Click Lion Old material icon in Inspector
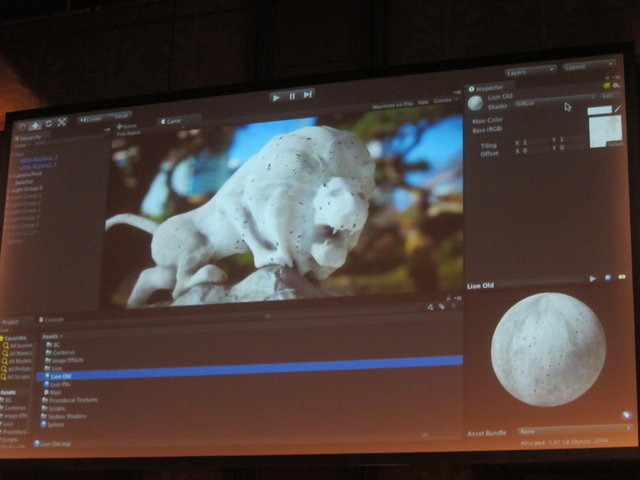 [x=476, y=103]
